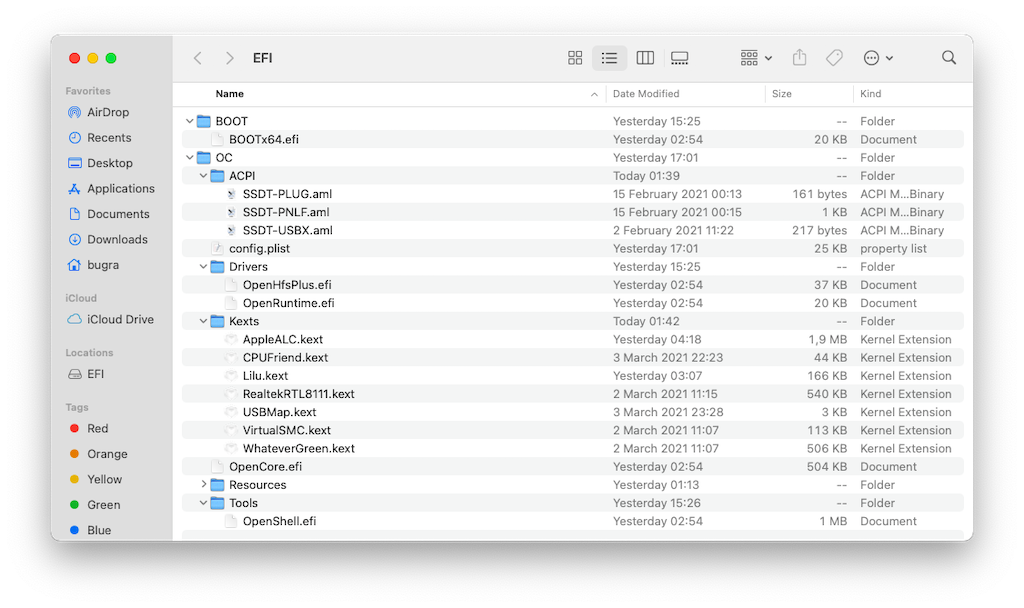1024x608 pixels.
Task: Switch to icon view
Action: coord(575,58)
